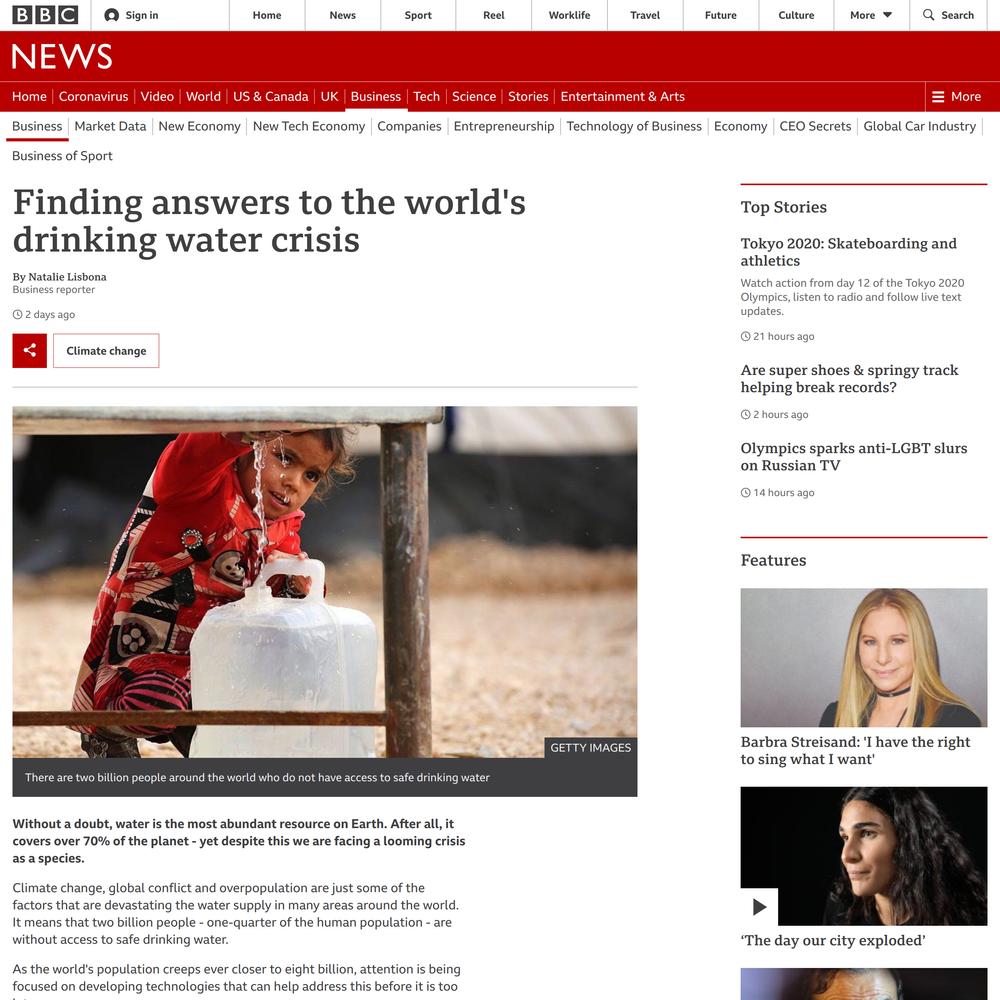Screen dimensions: 1000x1000
Task: Click the main article water photo
Action: [325, 582]
